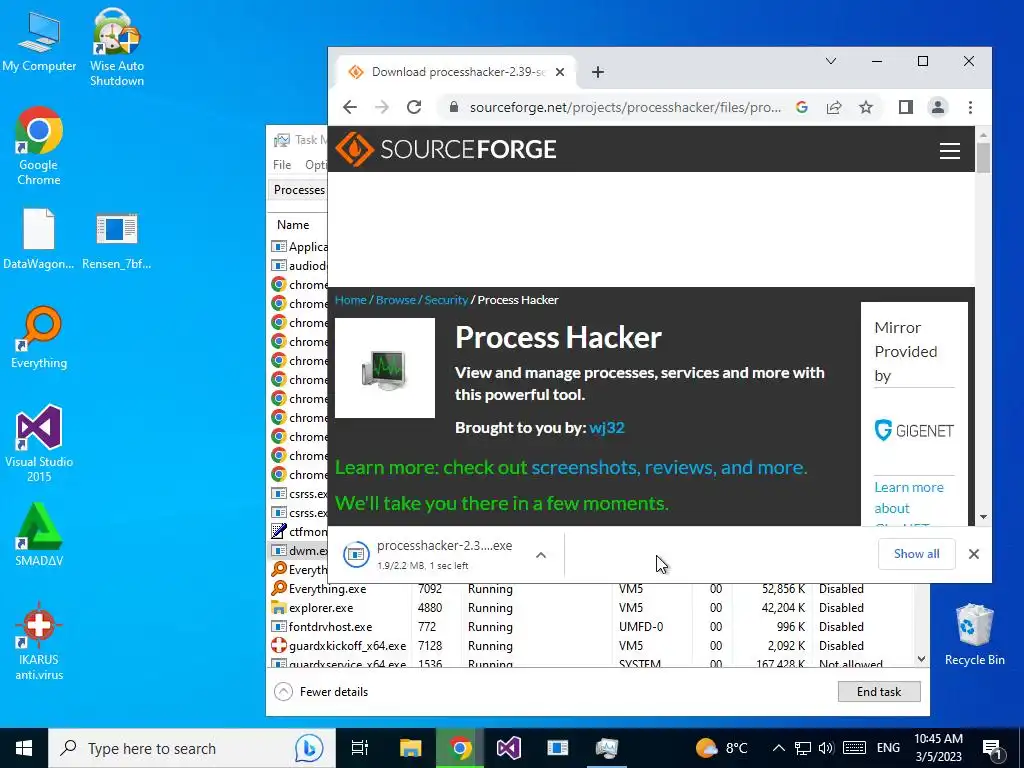Select the DataWagon file on desktop
Viewport: 1024px width, 768px height.
point(39,238)
